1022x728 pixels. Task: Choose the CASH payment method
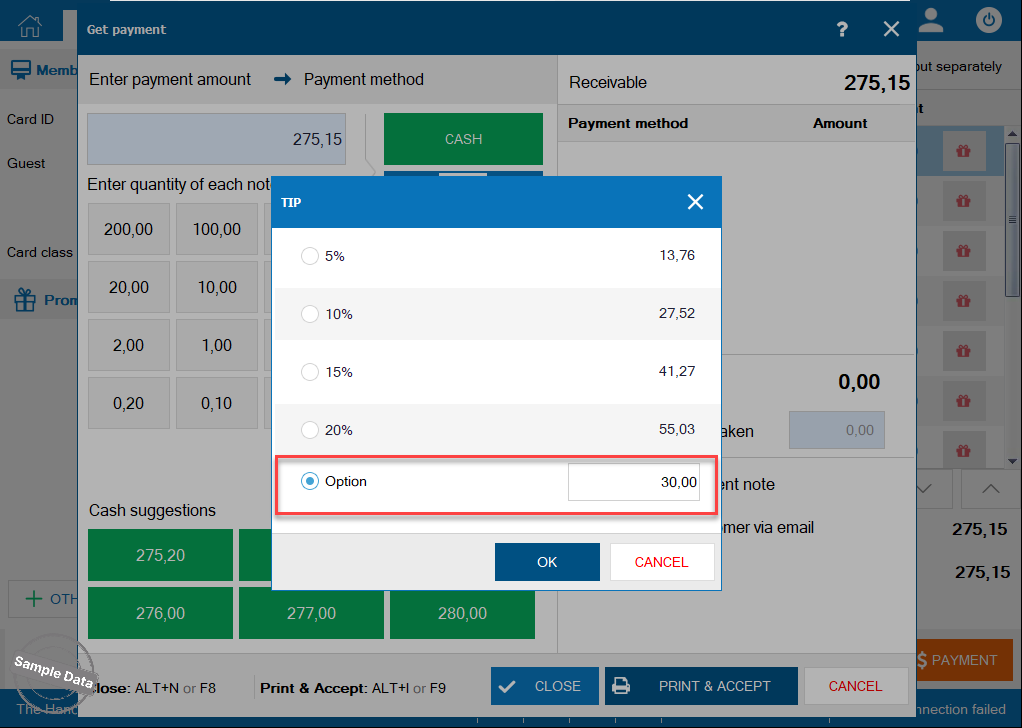pyautogui.click(x=463, y=139)
